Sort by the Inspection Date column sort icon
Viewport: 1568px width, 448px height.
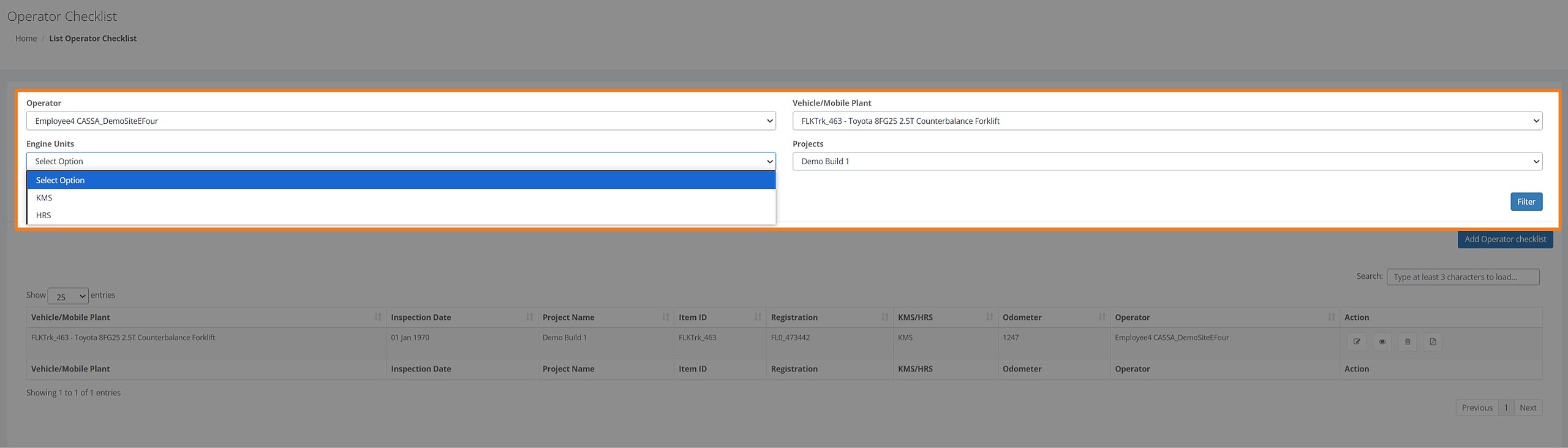529,317
